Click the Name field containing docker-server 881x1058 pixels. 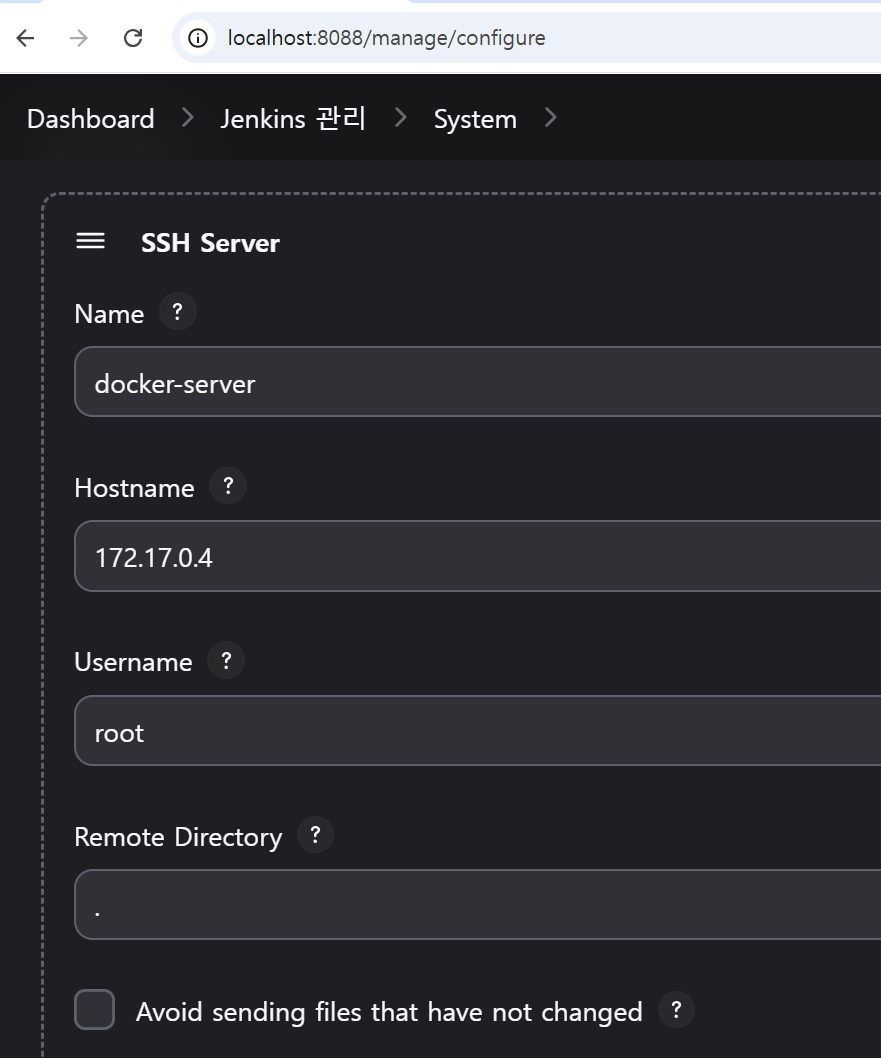tap(480, 382)
